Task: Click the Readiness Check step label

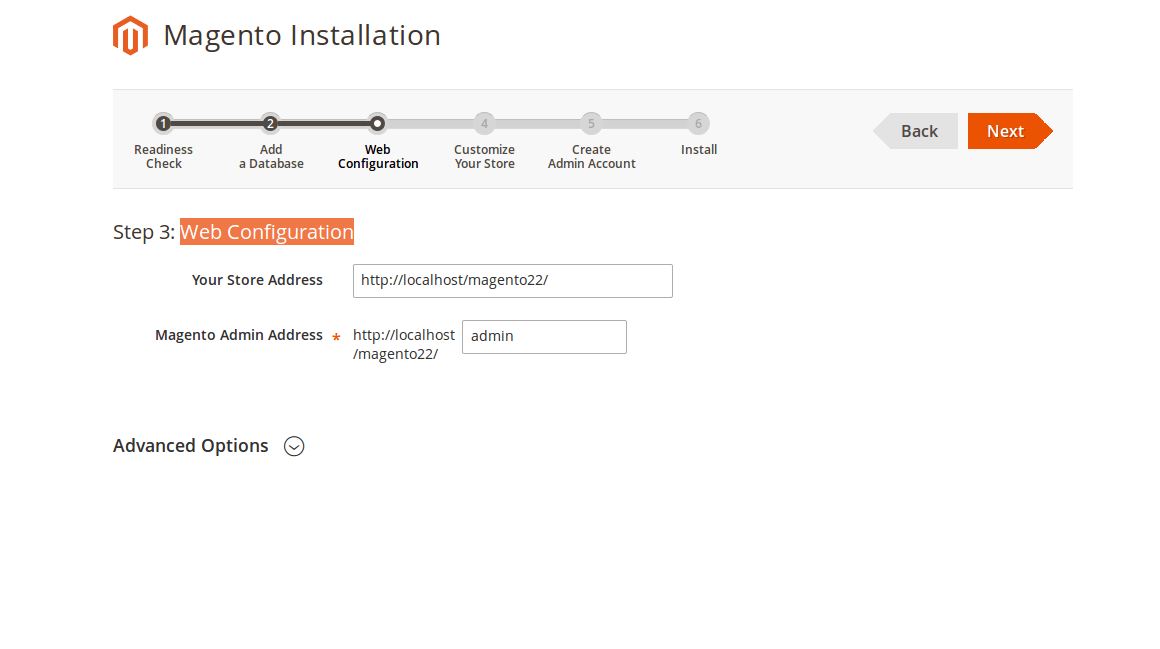Action: pyautogui.click(x=163, y=156)
